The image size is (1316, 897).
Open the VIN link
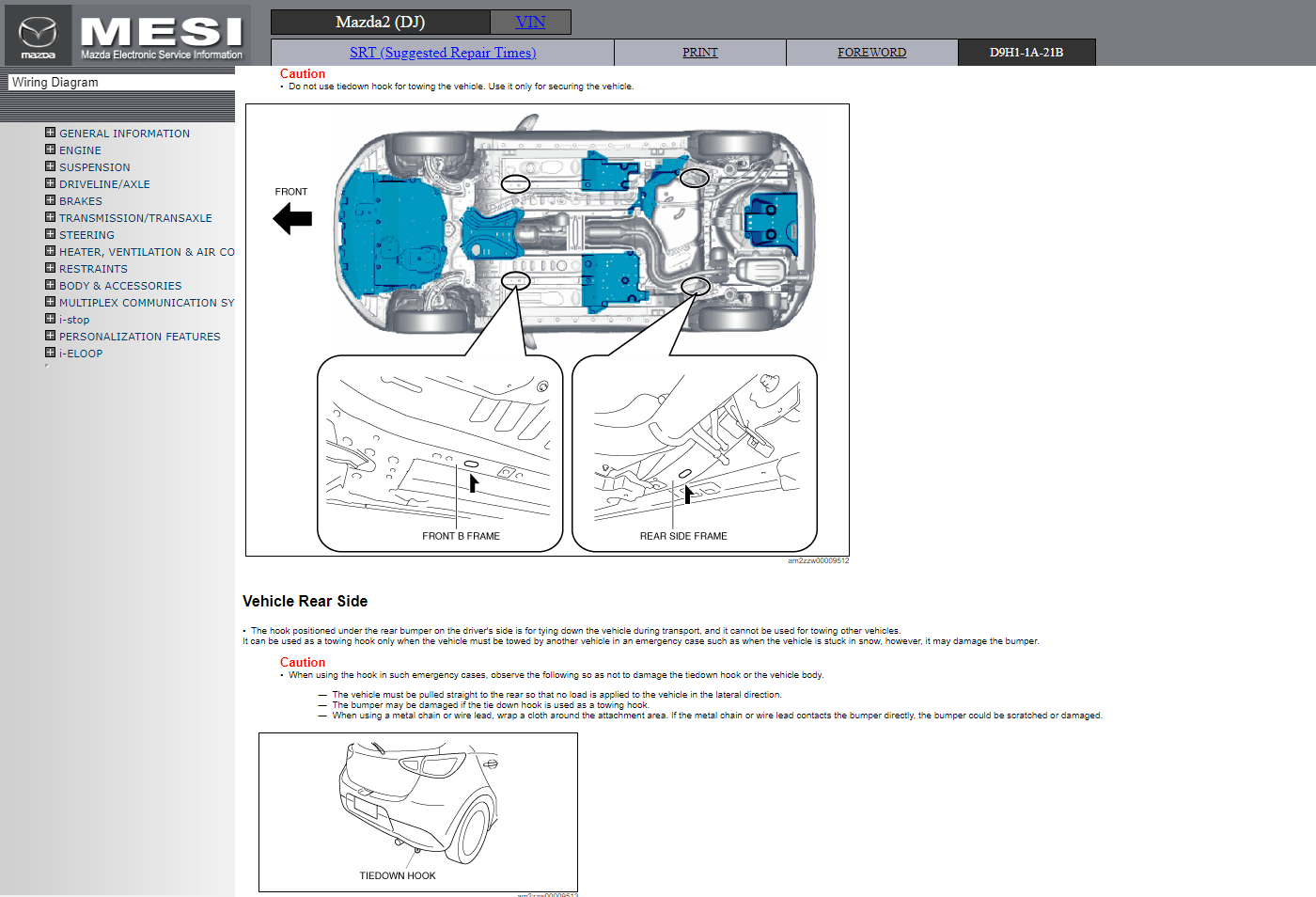point(530,22)
